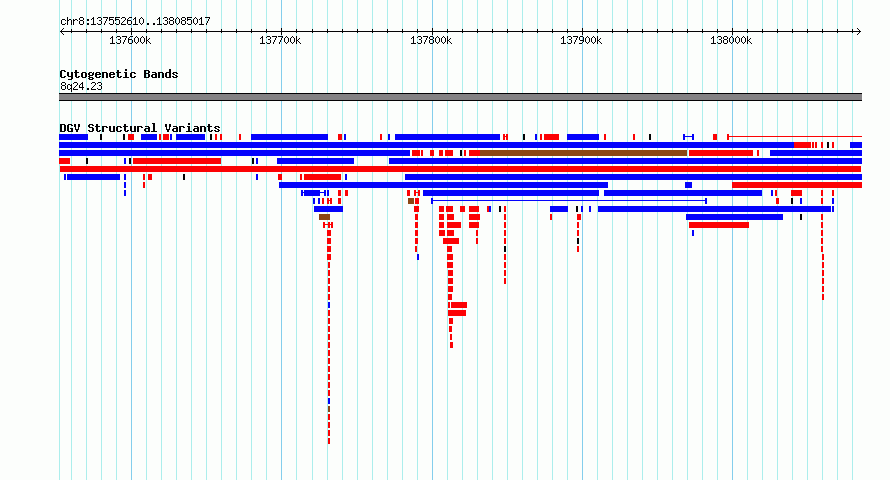The height and width of the screenshot is (480, 890).
Task: Click the 137800k ruler label
Action: click(431, 40)
